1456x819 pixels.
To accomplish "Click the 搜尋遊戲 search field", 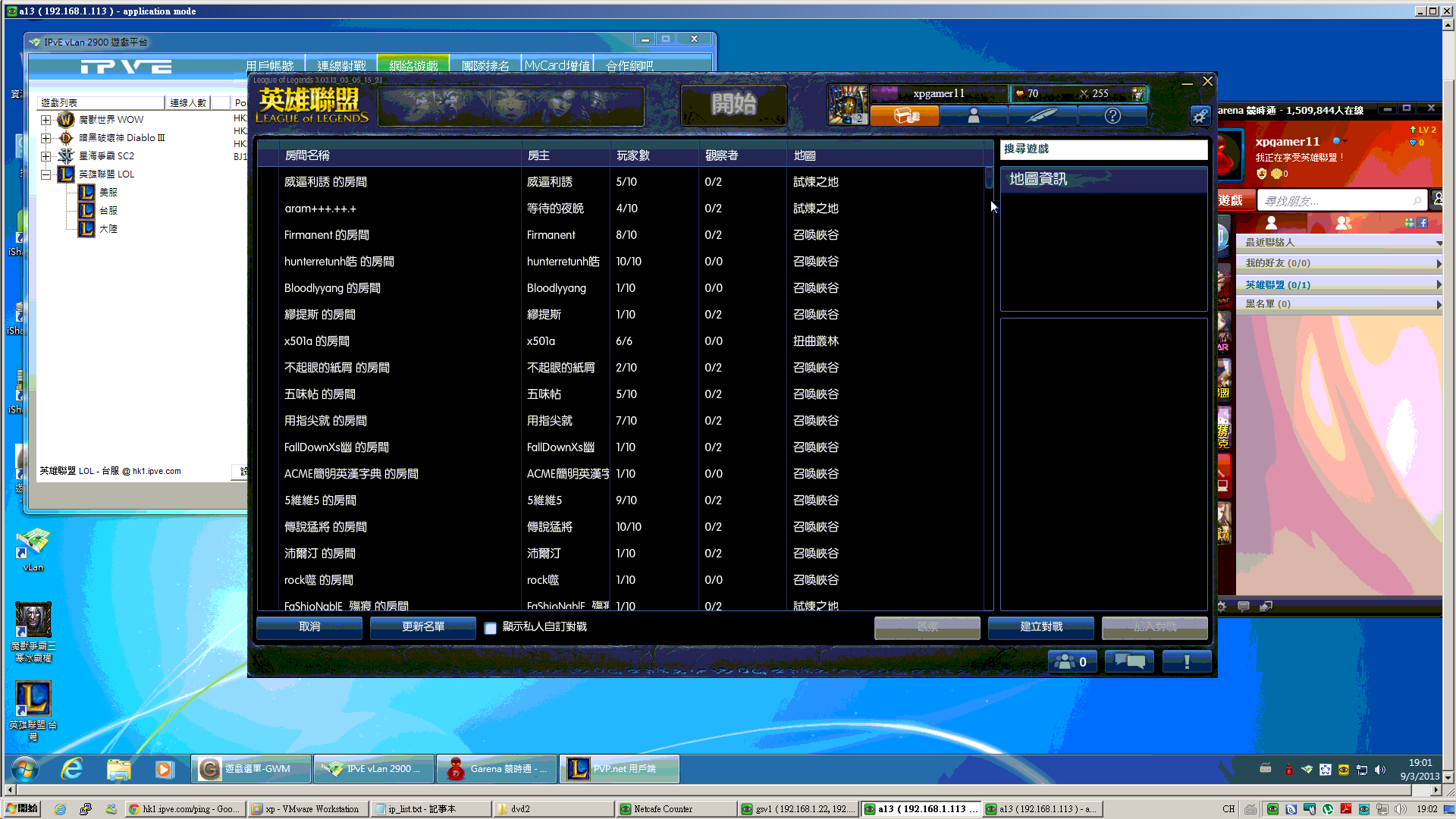I will (1103, 149).
